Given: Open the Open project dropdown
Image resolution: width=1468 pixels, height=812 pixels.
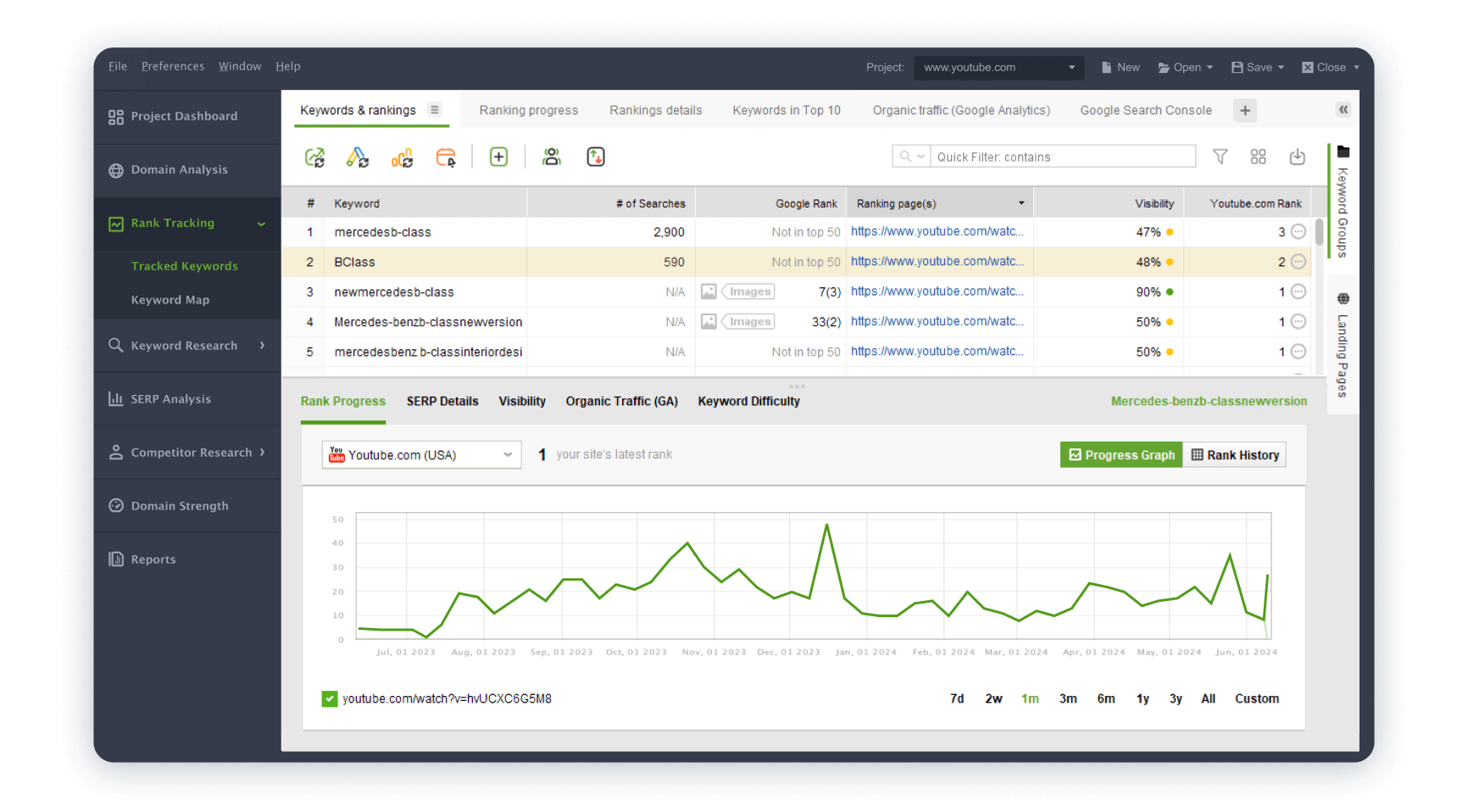Looking at the screenshot, I should 1186,67.
